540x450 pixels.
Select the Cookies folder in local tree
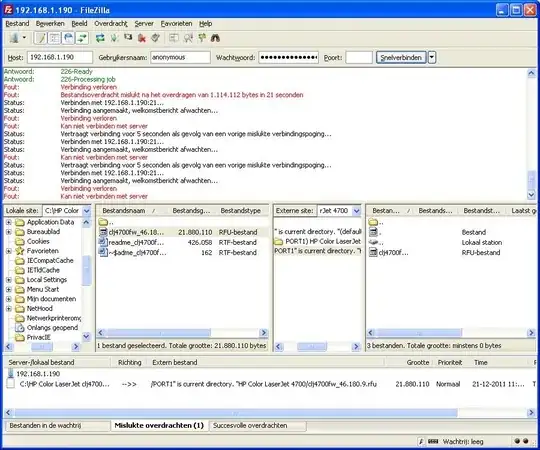pyautogui.click(x=38, y=241)
